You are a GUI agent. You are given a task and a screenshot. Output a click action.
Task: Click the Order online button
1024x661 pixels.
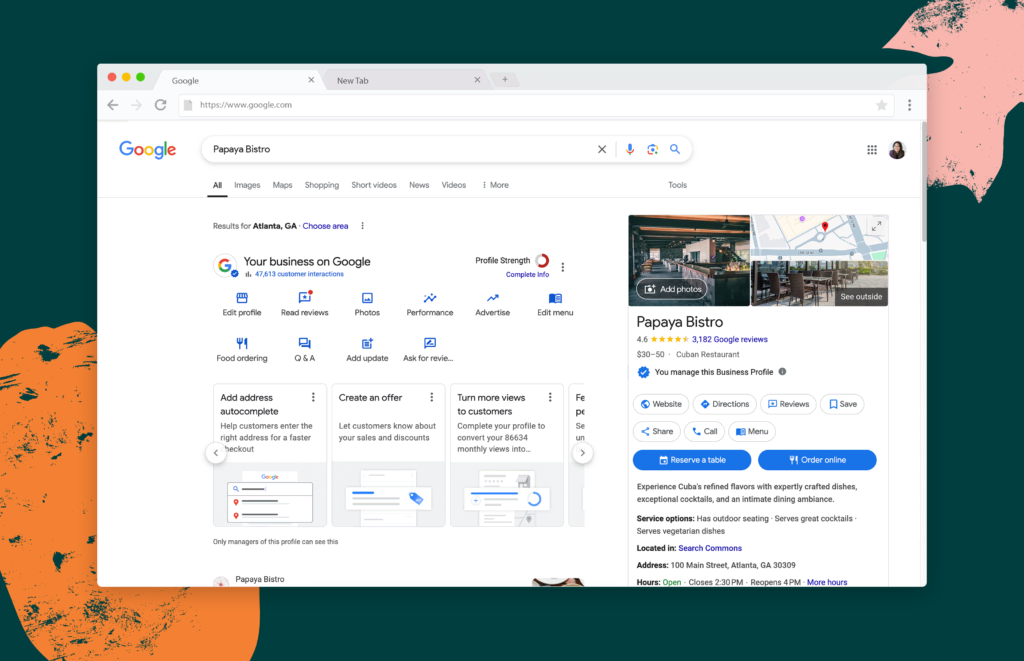pyautogui.click(x=817, y=460)
